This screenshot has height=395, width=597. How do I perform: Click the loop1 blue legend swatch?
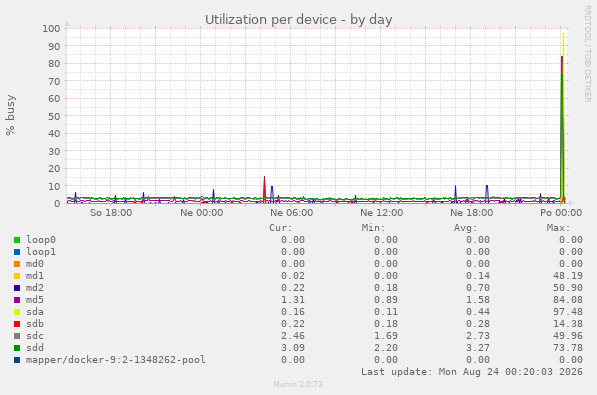pyautogui.click(x=17, y=252)
